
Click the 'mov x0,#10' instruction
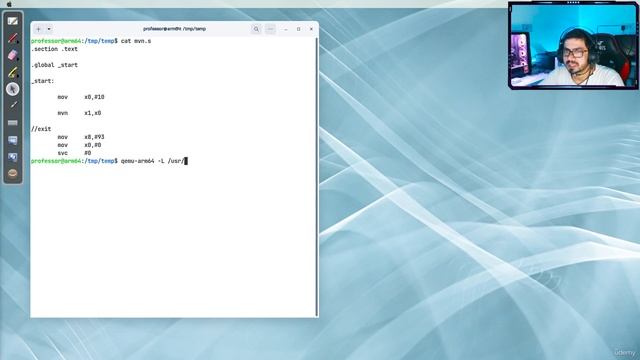(81, 97)
